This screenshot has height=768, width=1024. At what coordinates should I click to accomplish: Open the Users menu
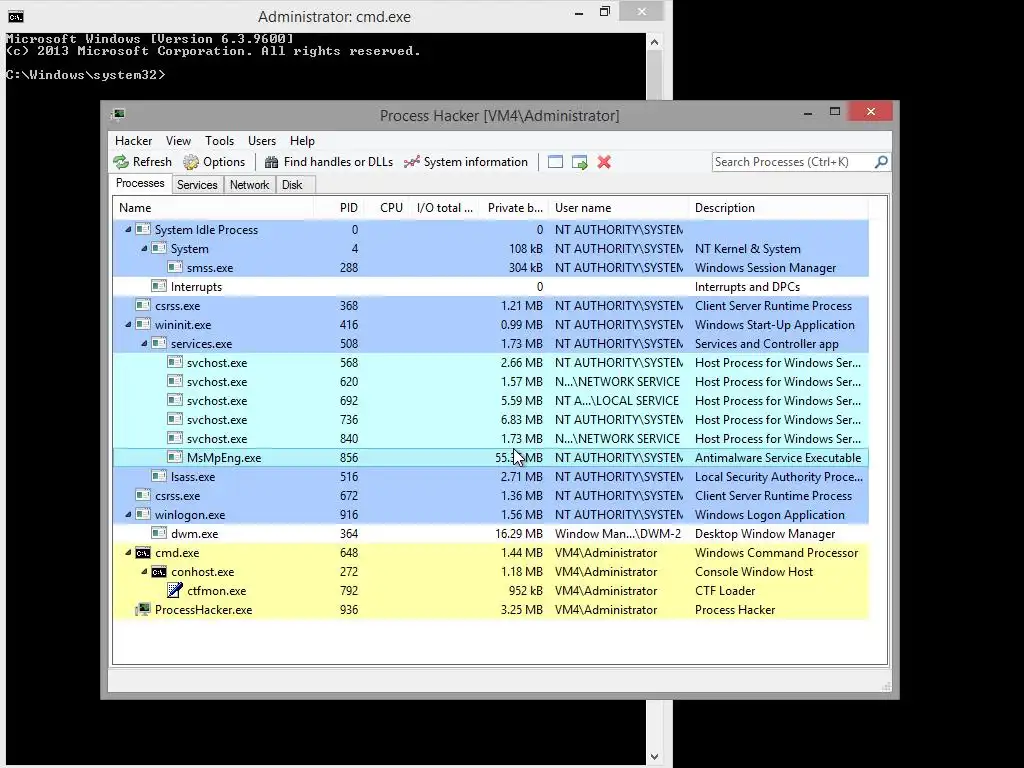[262, 141]
